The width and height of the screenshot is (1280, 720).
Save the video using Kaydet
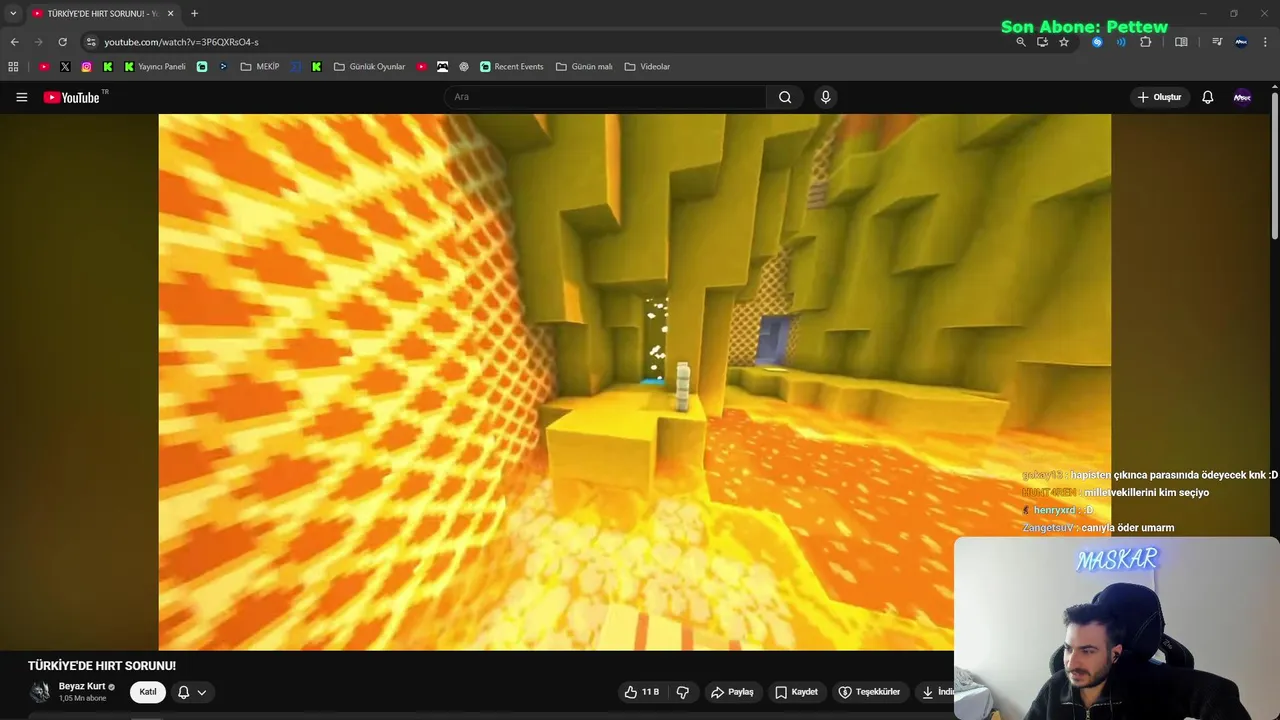796,692
